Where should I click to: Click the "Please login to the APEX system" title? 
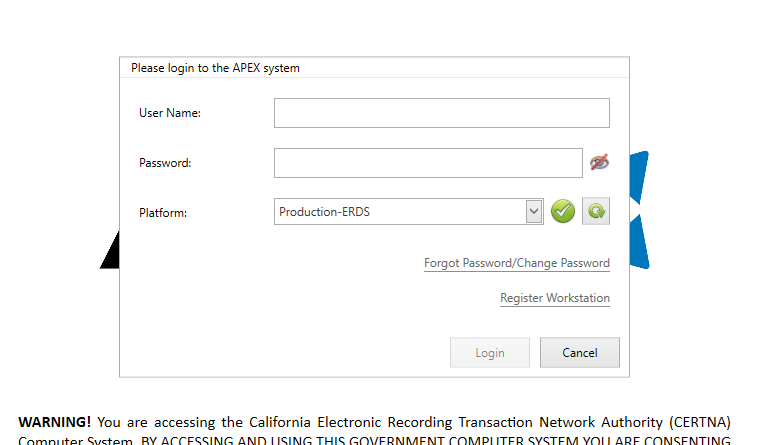[215, 68]
